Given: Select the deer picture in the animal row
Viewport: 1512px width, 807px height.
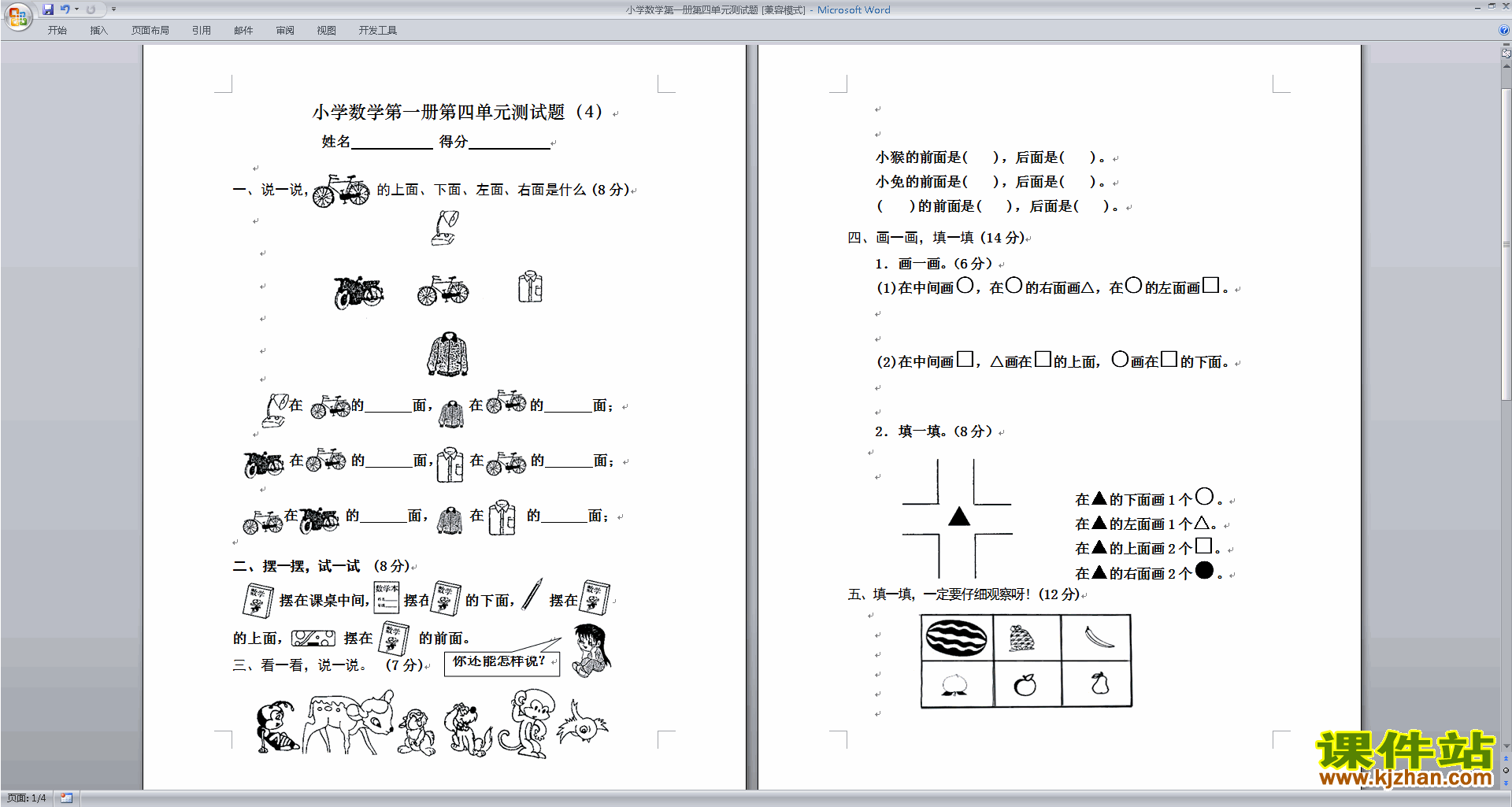Looking at the screenshot, I should click(x=349, y=723).
